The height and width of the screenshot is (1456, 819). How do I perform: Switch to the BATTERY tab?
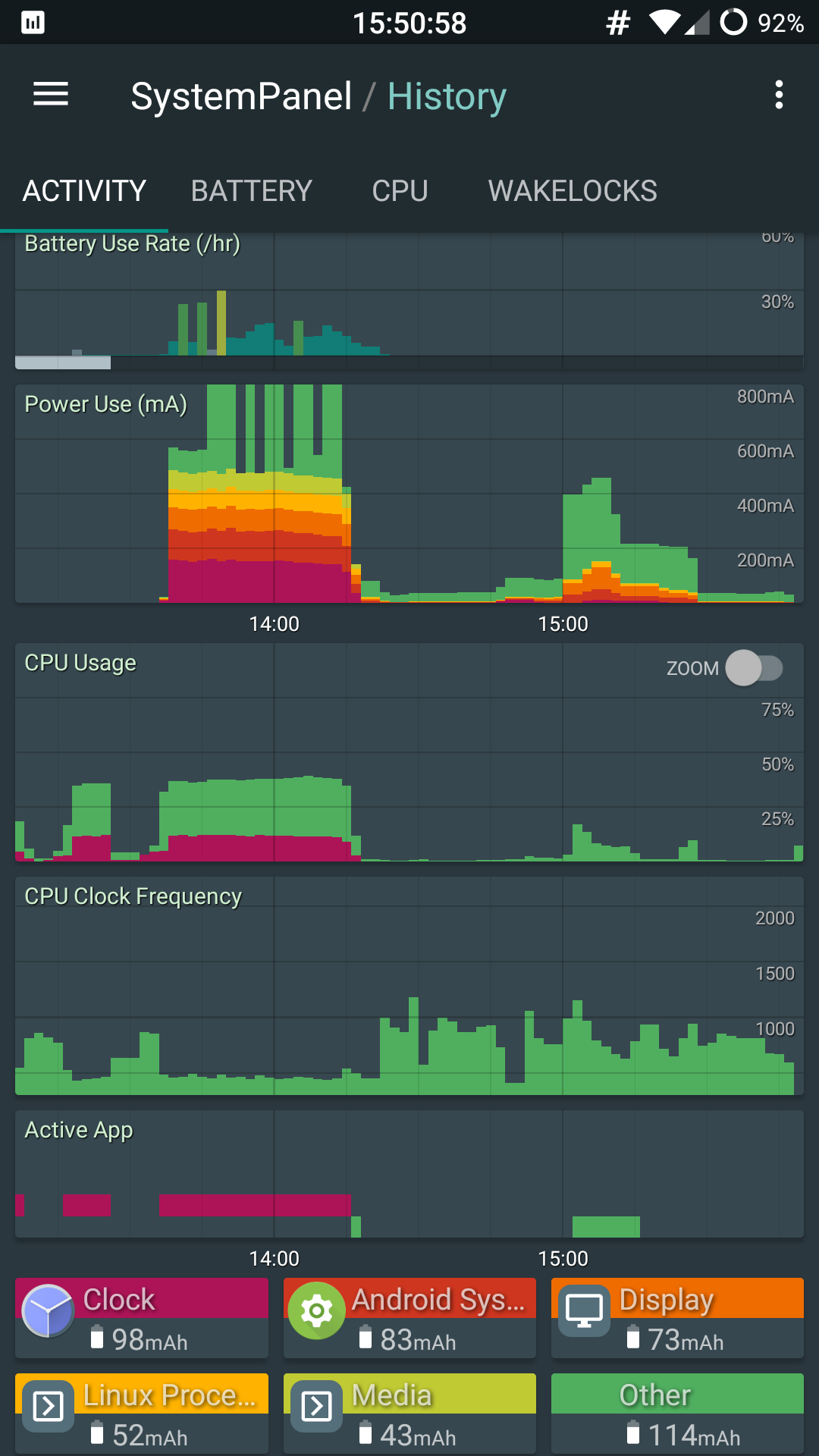point(251,191)
